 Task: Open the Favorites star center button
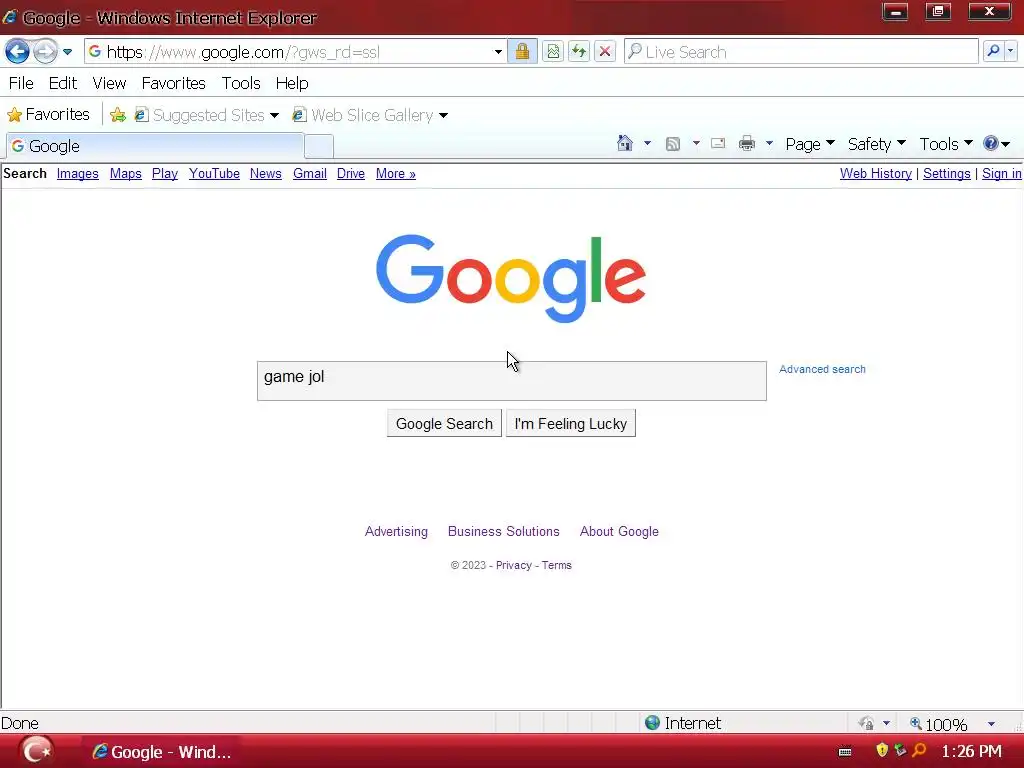48,114
